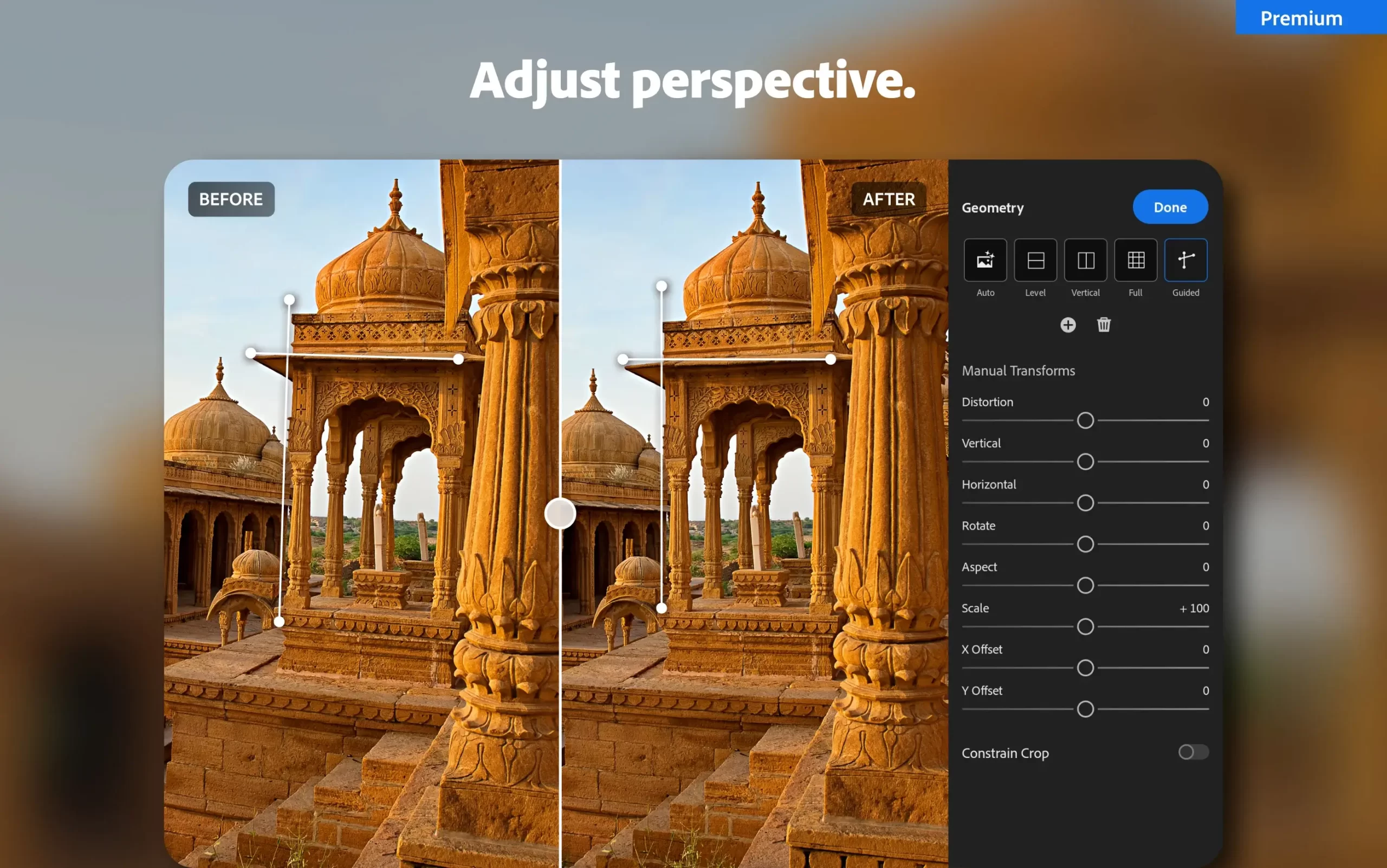
Task: Apply Vertical perspective correction
Action: 1085,260
